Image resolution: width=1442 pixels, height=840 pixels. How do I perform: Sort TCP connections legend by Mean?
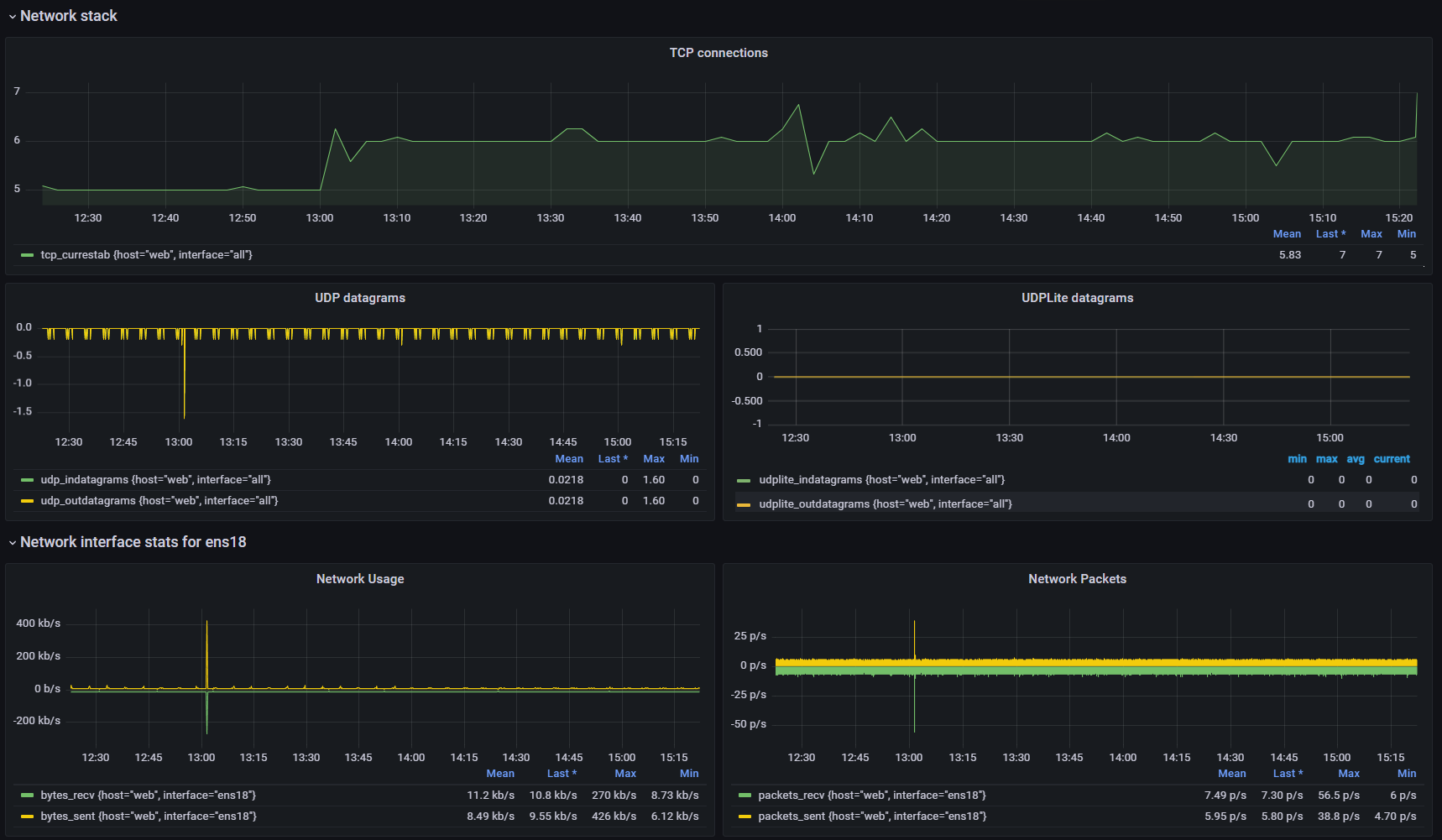(x=1287, y=234)
